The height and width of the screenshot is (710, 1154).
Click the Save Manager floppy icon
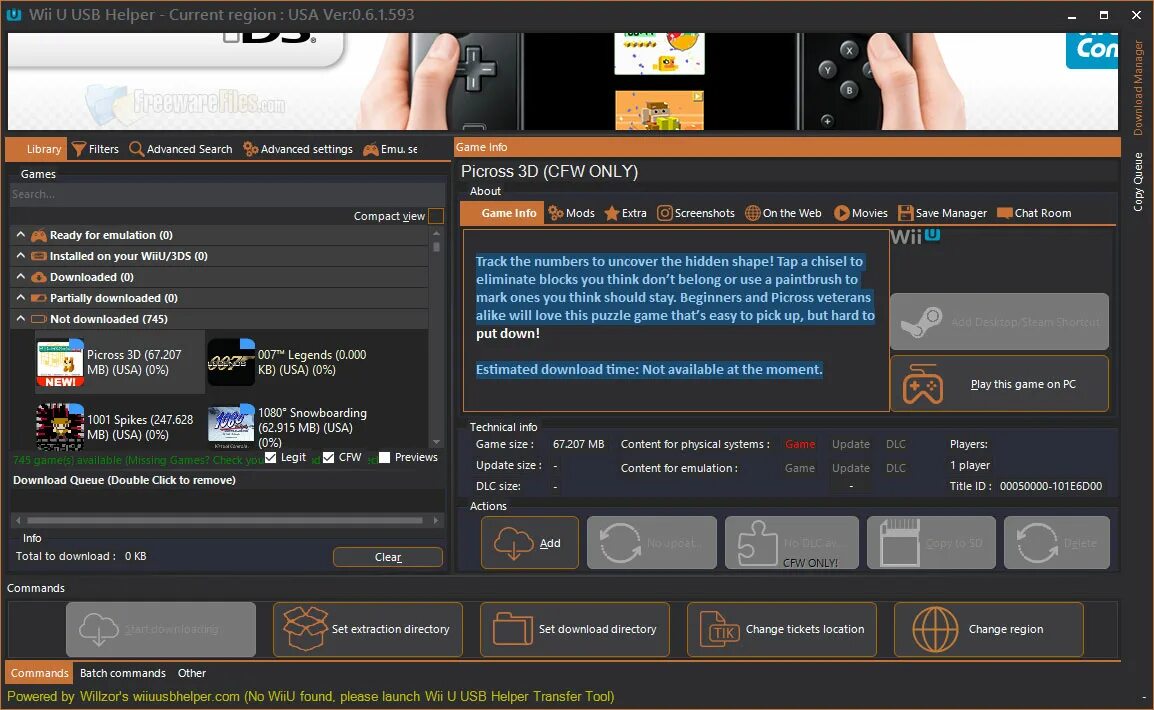point(905,213)
